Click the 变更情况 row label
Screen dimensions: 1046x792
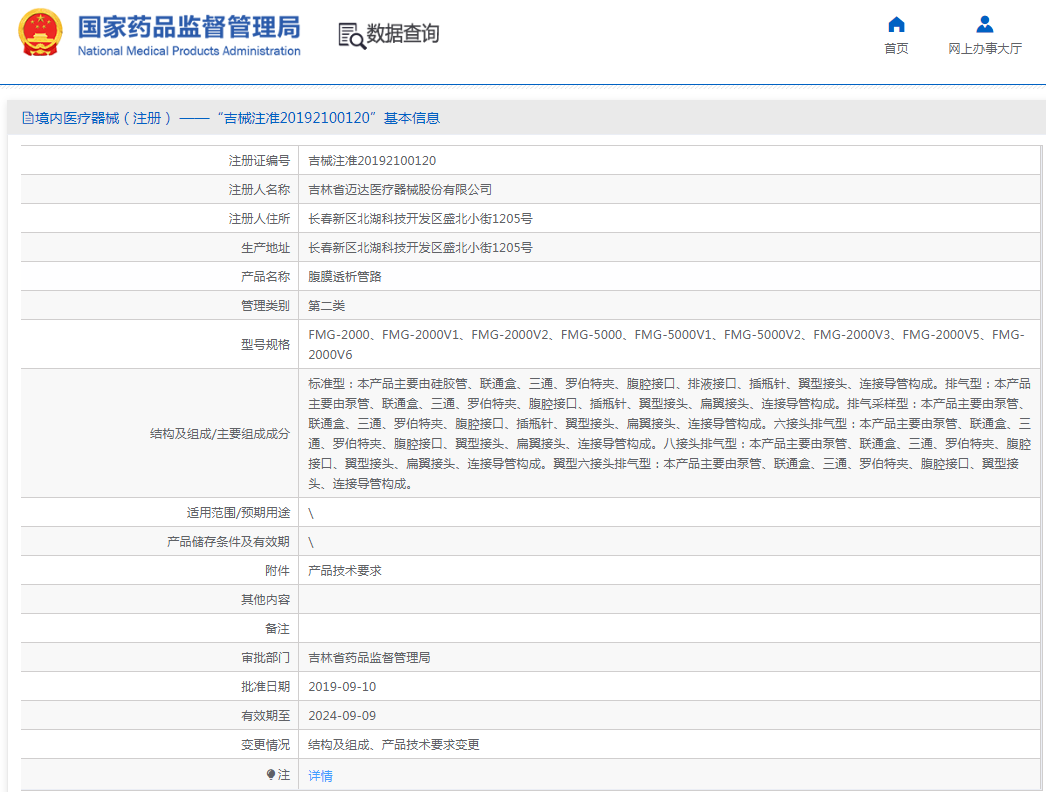click(x=266, y=745)
